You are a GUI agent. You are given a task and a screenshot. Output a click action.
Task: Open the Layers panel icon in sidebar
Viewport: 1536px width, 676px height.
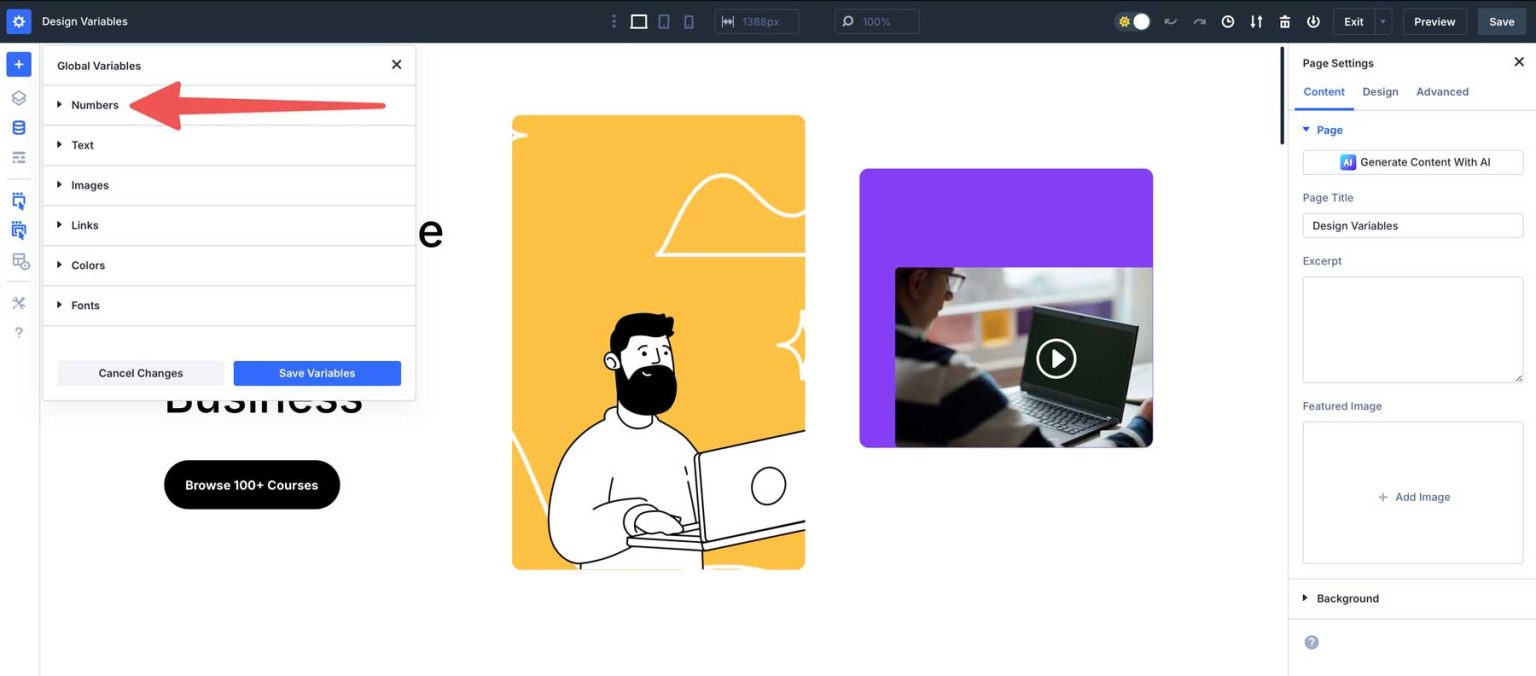pyautogui.click(x=18, y=98)
